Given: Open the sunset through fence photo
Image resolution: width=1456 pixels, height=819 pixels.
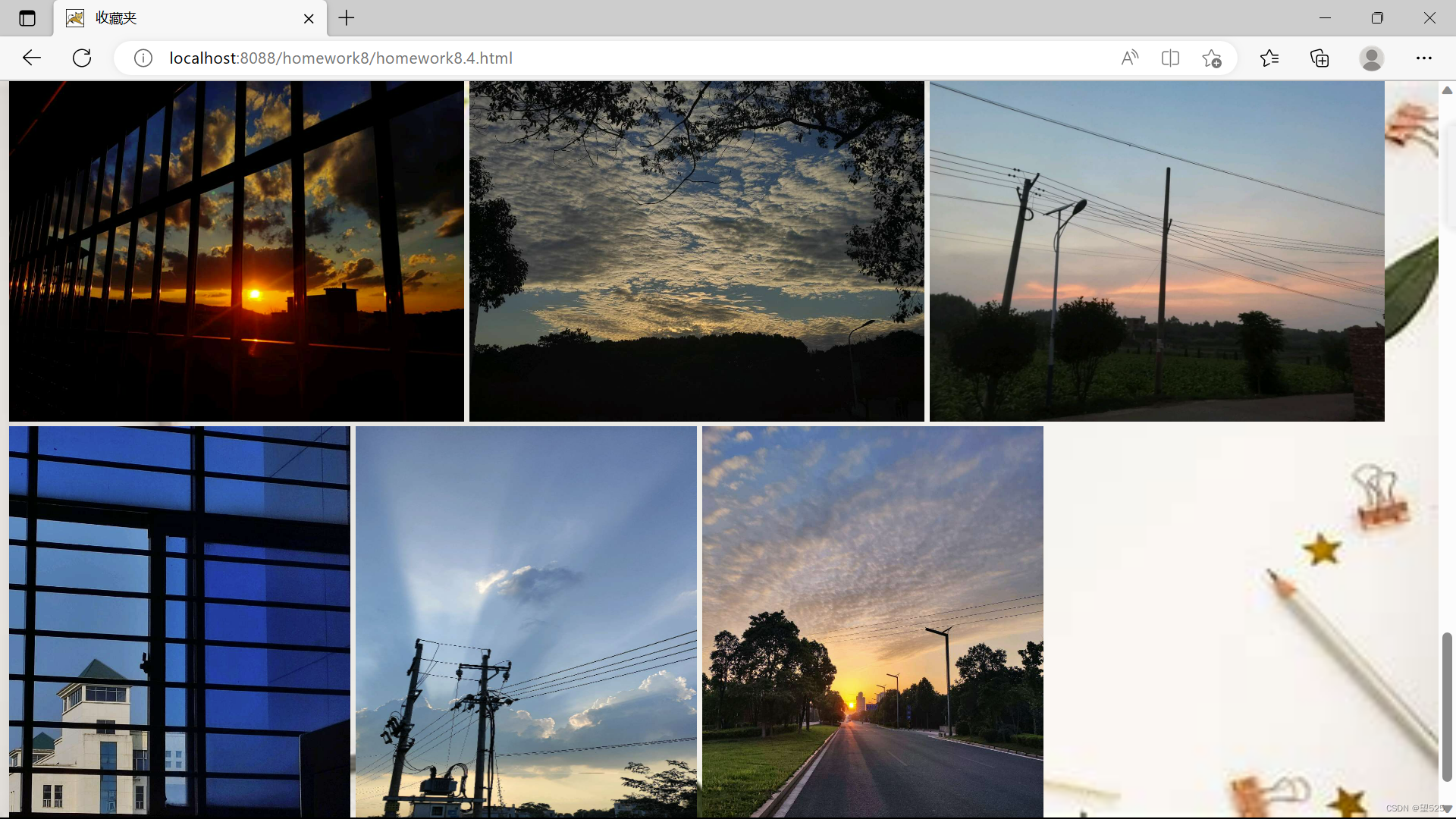Looking at the screenshot, I should pyautogui.click(x=237, y=251).
